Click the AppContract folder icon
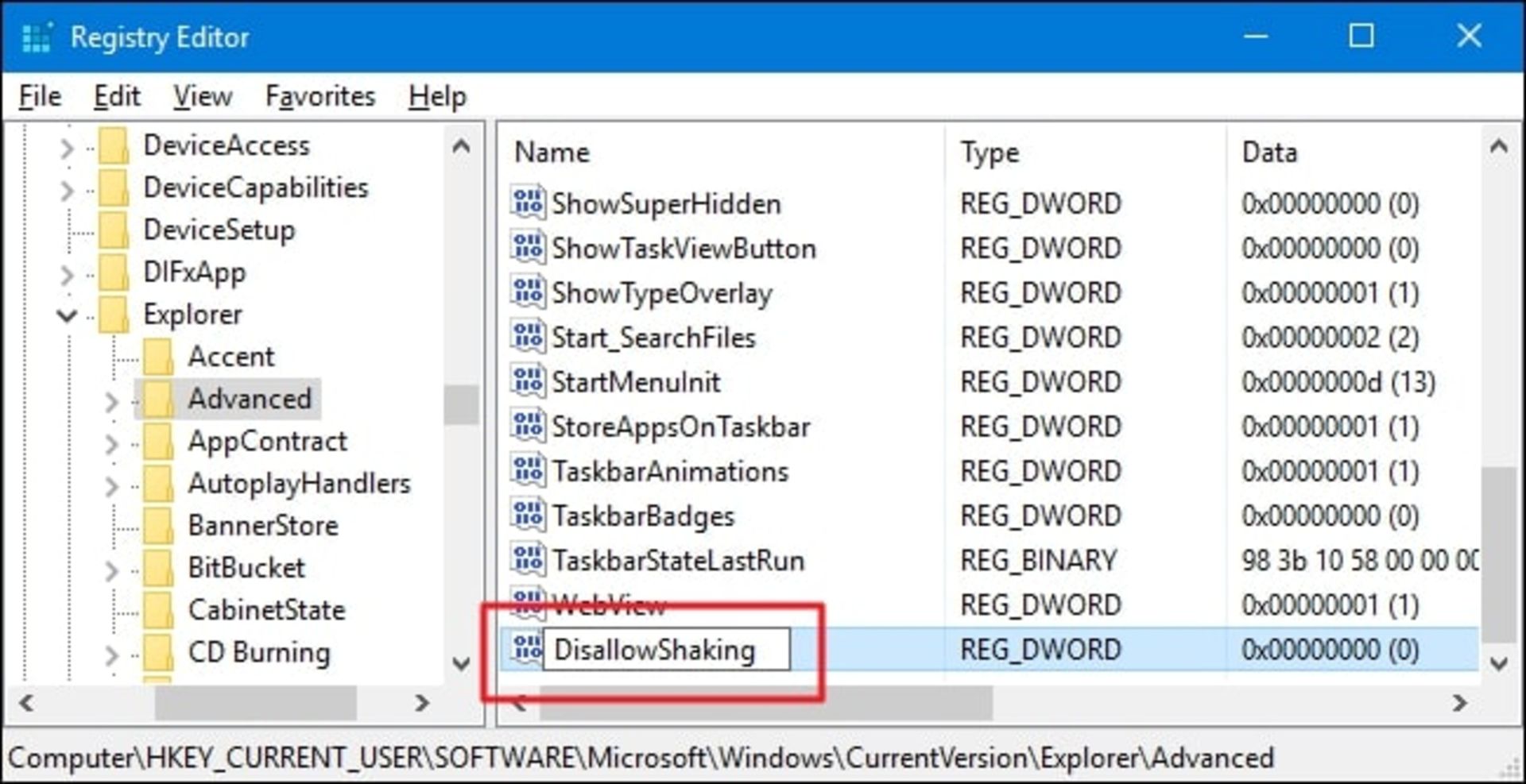1526x784 pixels. click(159, 441)
